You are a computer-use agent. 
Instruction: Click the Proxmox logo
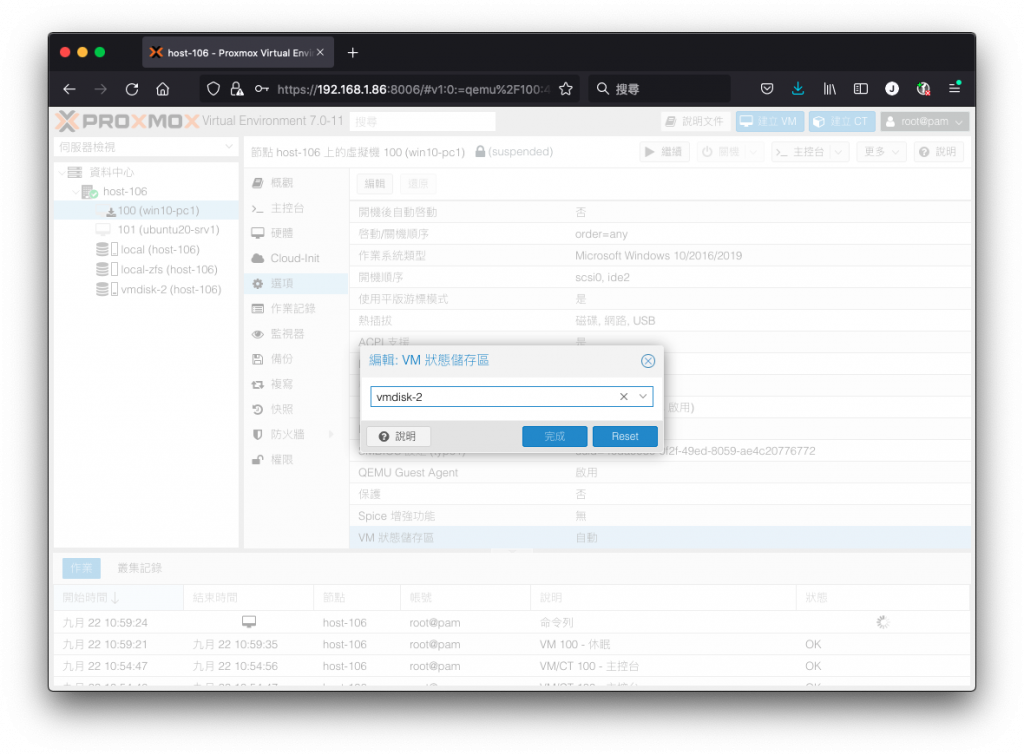click(127, 121)
